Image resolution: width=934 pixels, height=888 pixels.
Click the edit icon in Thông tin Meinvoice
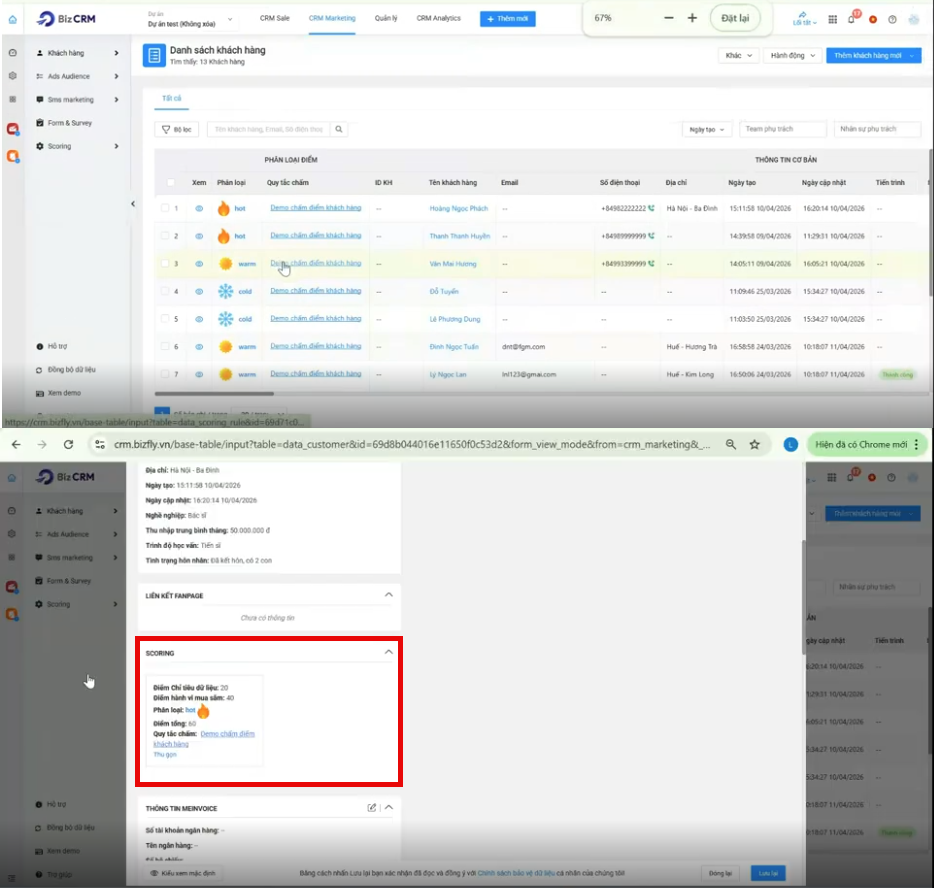pyautogui.click(x=372, y=808)
